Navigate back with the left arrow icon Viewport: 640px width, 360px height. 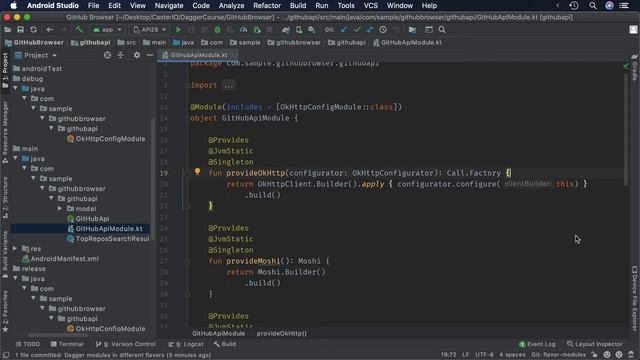(x=49, y=30)
